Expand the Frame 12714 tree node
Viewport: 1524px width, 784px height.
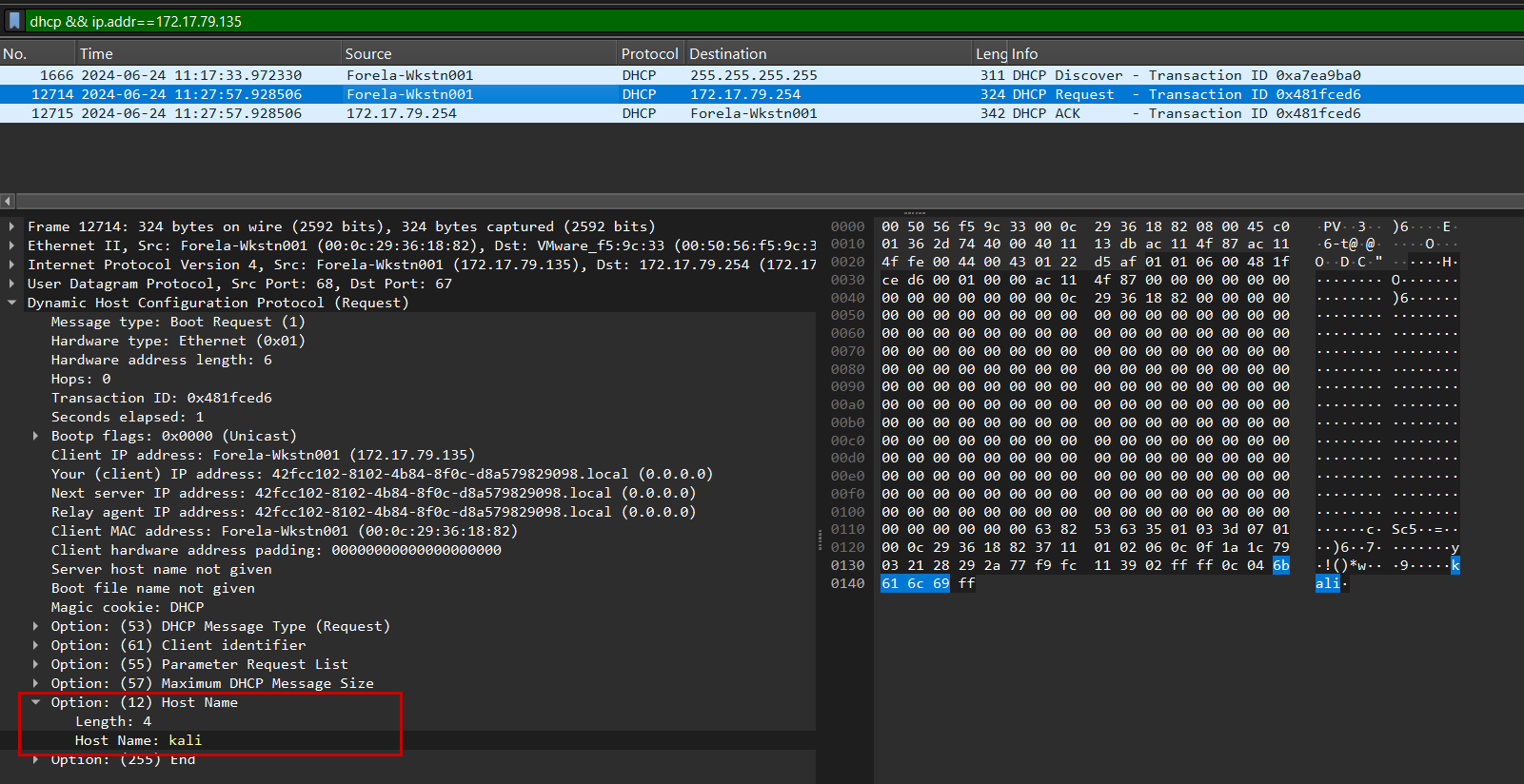click(x=12, y=226)
